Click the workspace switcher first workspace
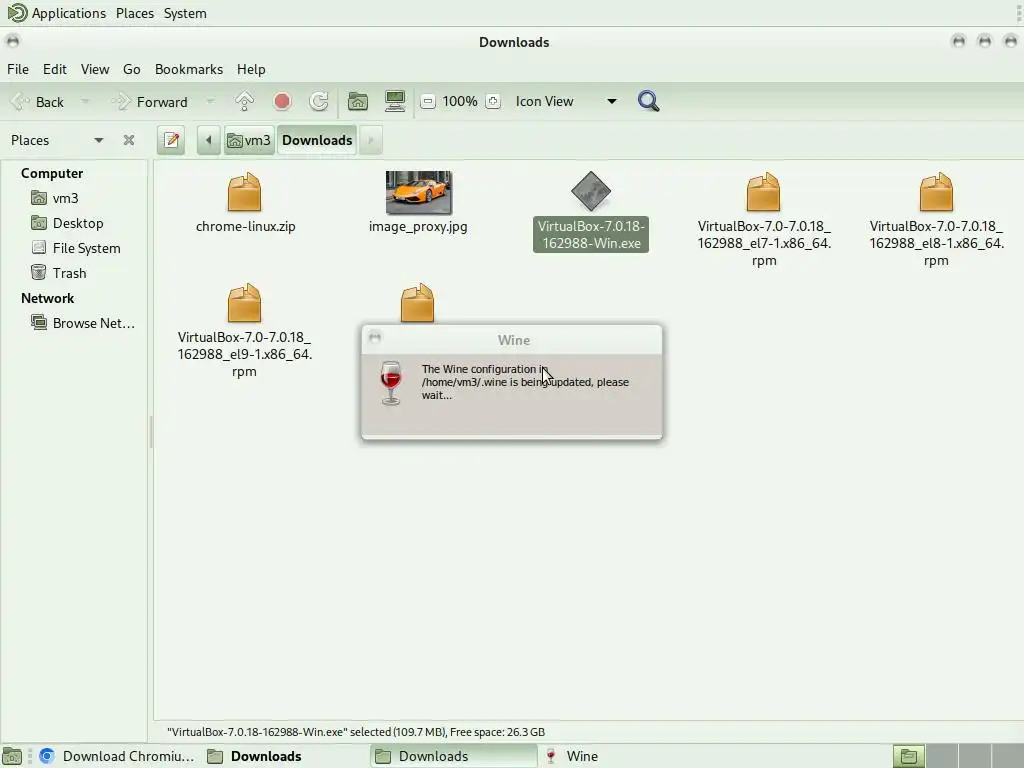This screenshot has height=768, width=1024. (x=908, y=756)
